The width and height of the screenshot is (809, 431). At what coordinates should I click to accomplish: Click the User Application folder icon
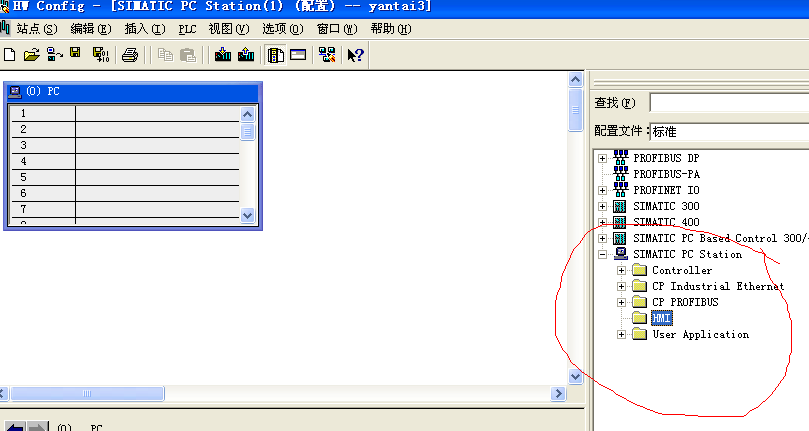[640, 334]
